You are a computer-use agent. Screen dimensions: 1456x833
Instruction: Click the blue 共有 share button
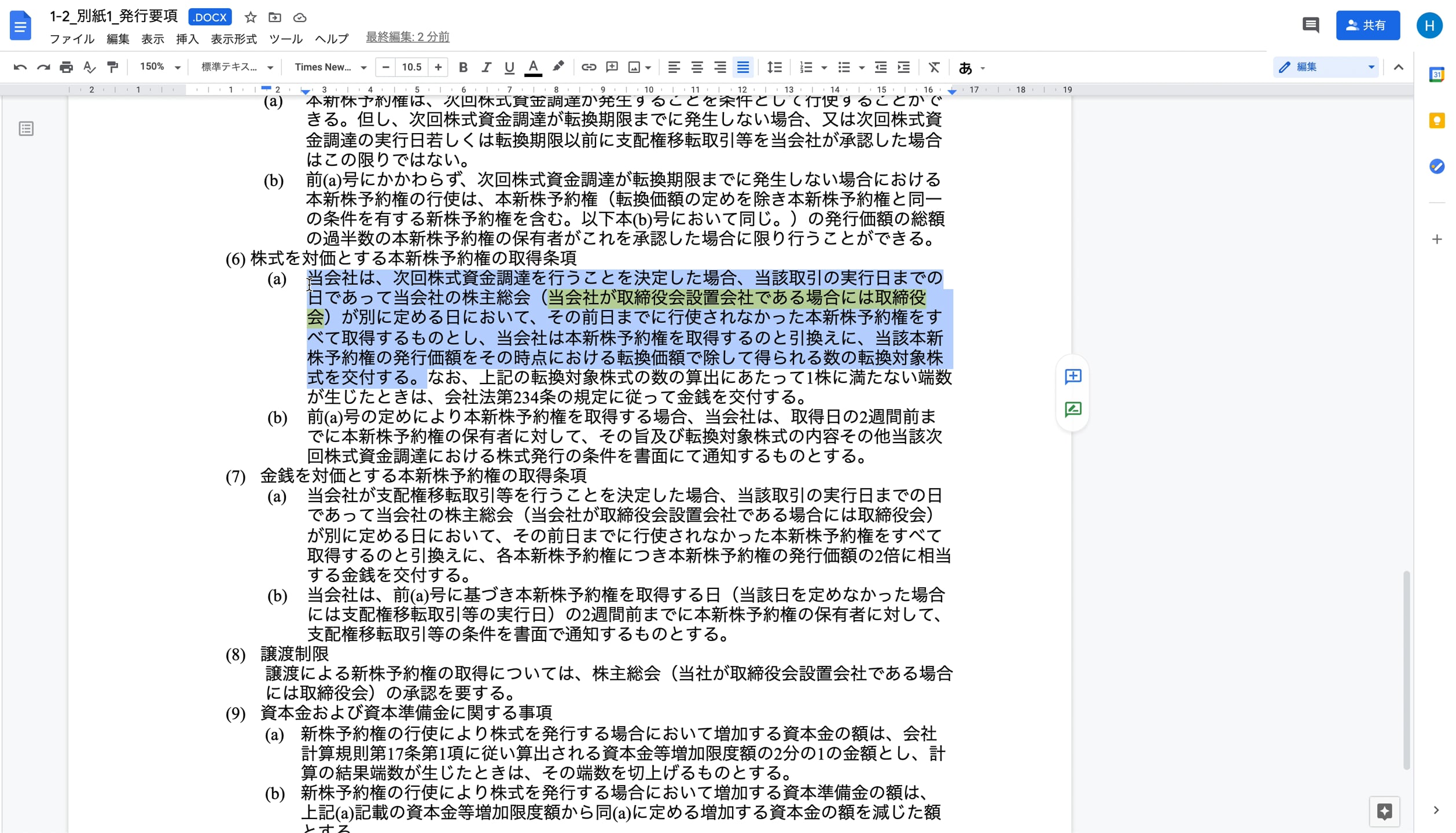[x=1367, y=25]
